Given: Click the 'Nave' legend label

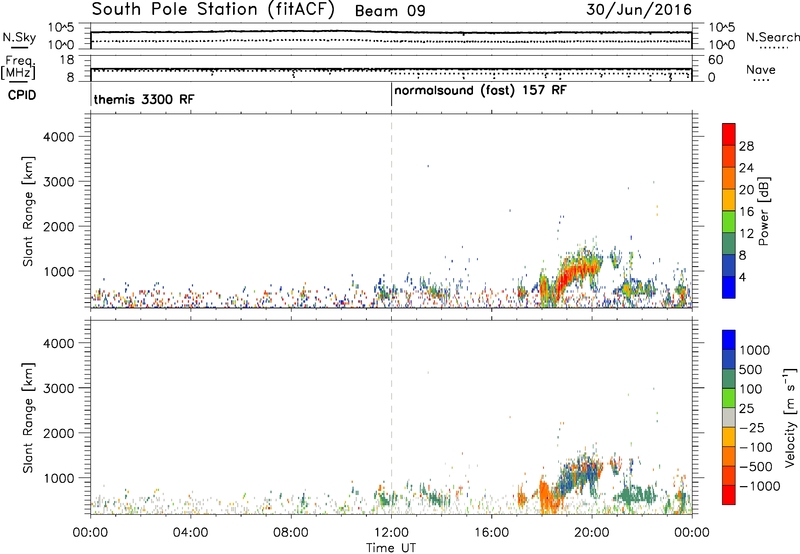Looking at the screenshot, I should pos(760,69).
